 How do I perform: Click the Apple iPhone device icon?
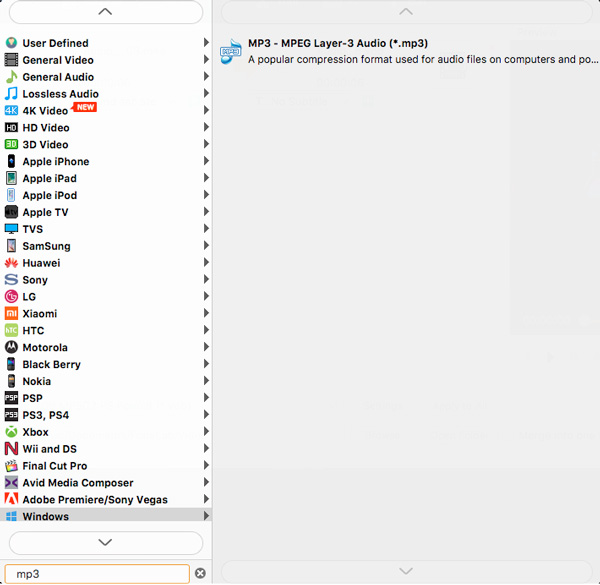tap(11, 161)
